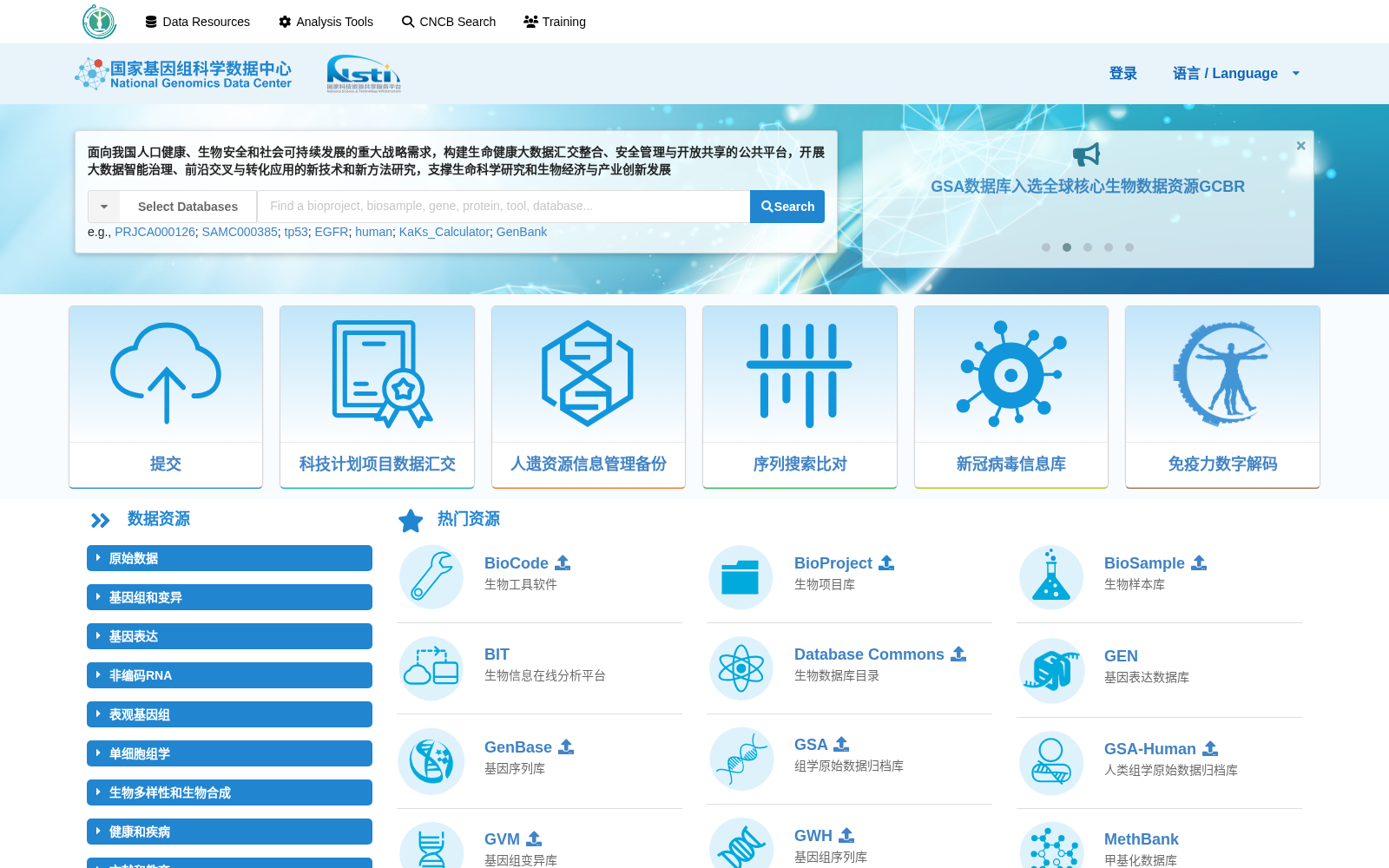Click the virus icon for 新冠病毒信息库
Screen dimensions: 1389x868
click(1011, 374)
